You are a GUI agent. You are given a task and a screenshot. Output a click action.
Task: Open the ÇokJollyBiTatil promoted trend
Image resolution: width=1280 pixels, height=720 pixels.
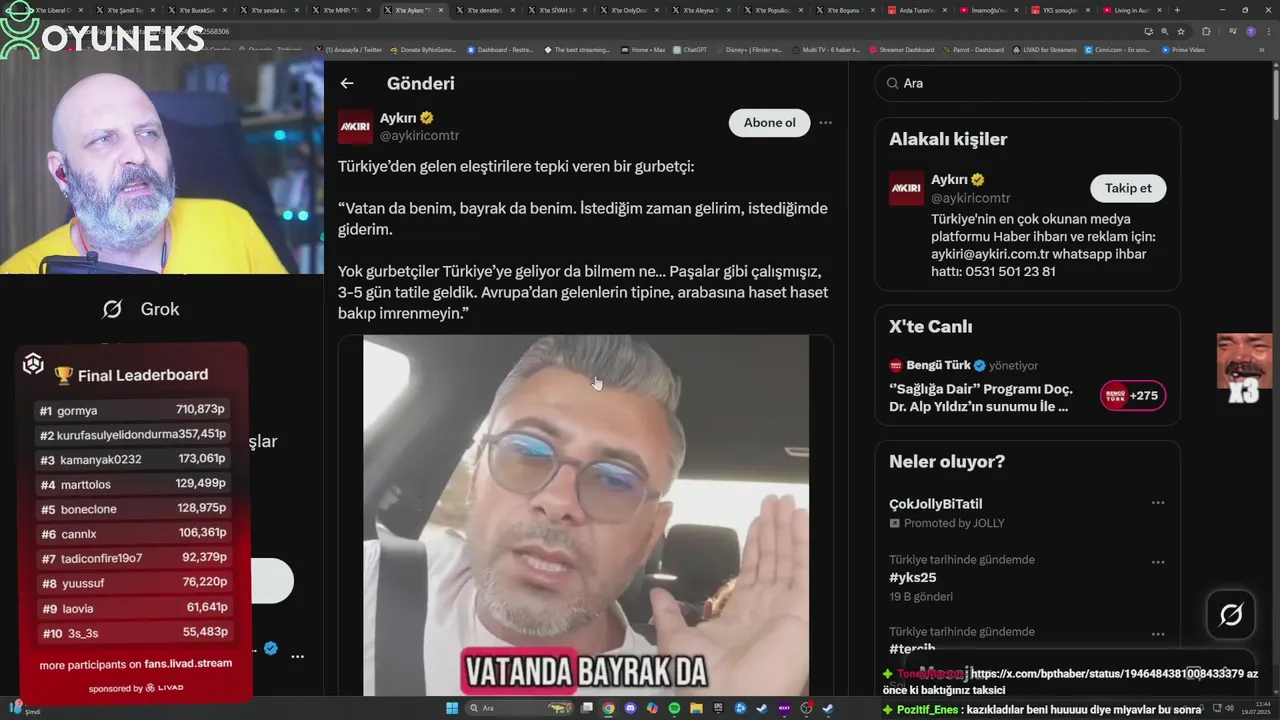936,504
